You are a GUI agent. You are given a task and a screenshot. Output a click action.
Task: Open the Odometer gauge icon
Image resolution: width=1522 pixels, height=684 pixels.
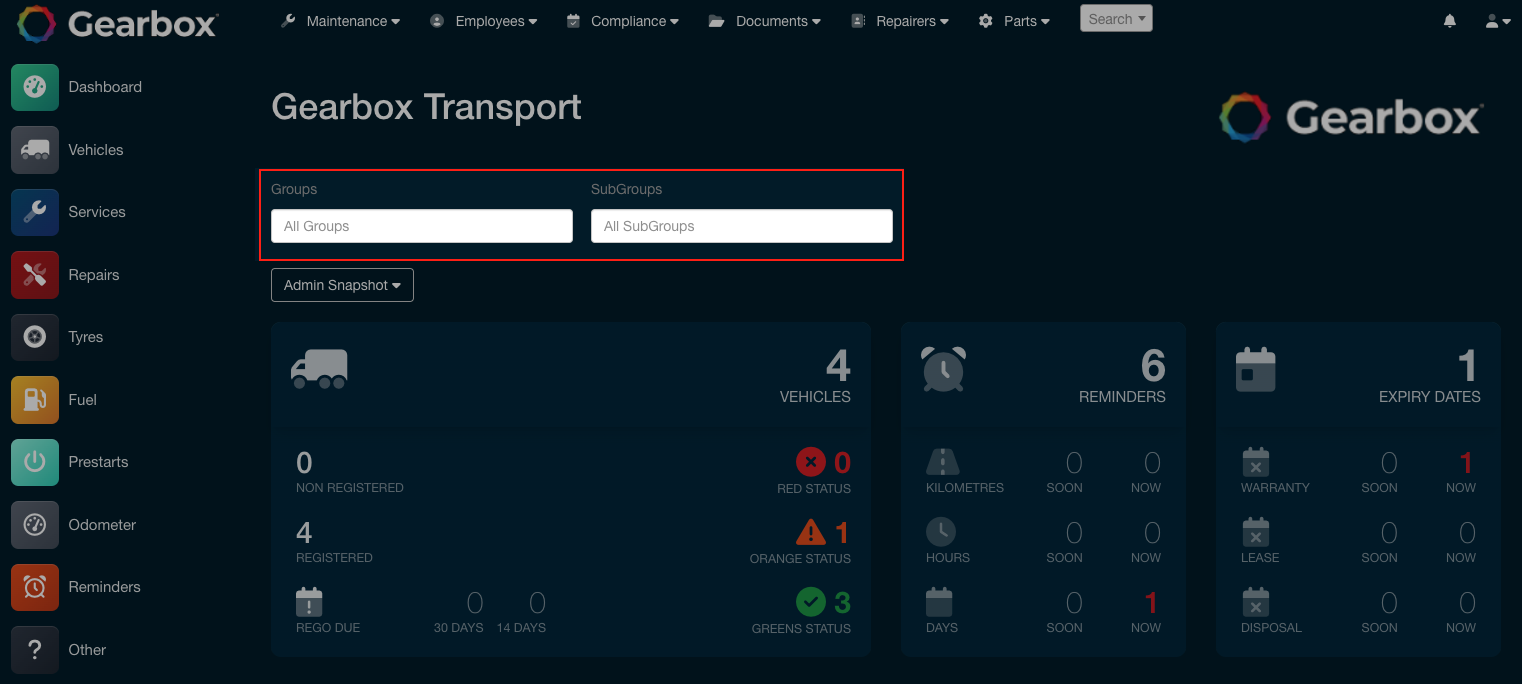(x=35, y=525)
